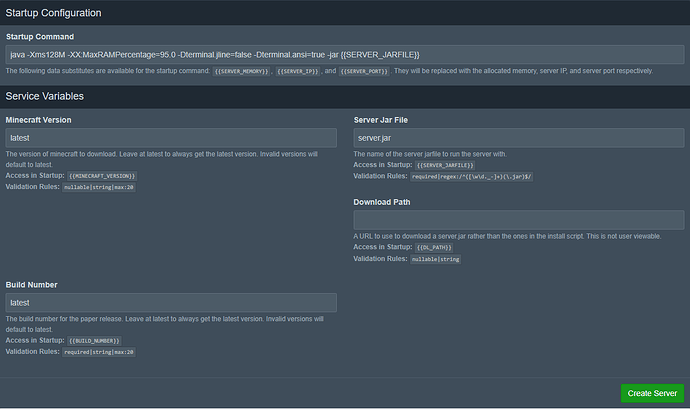Image resolution: width=690 pixels, height=409 pixels.
Task: Select the {{MINECRAFT_VERSION}} variable tag
Action: click(x=102, y=176)
